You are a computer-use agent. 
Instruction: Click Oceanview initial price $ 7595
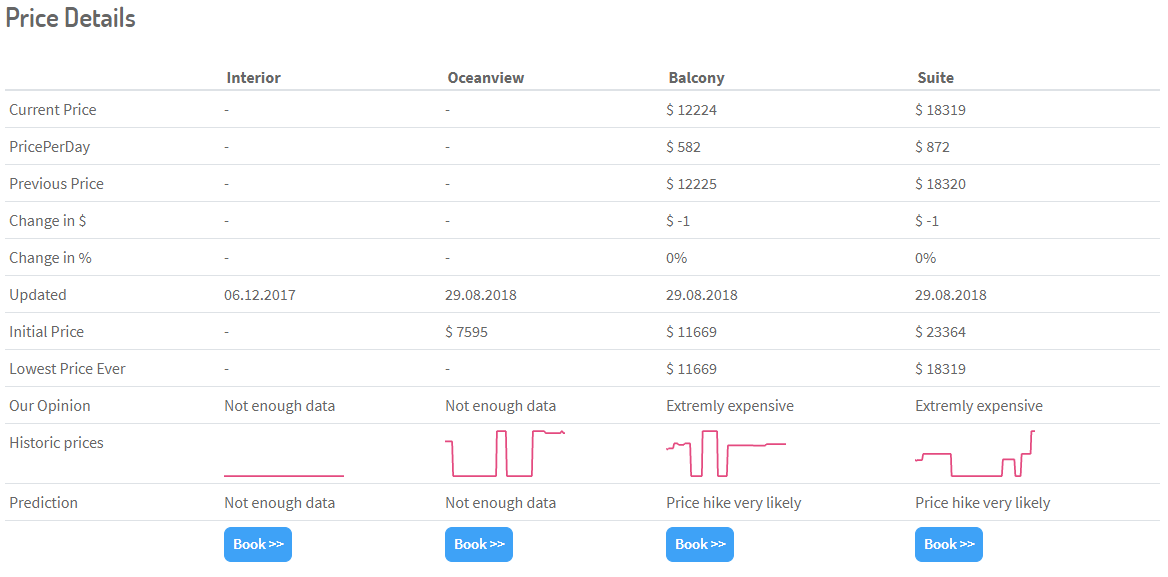(x=467, y=332)
